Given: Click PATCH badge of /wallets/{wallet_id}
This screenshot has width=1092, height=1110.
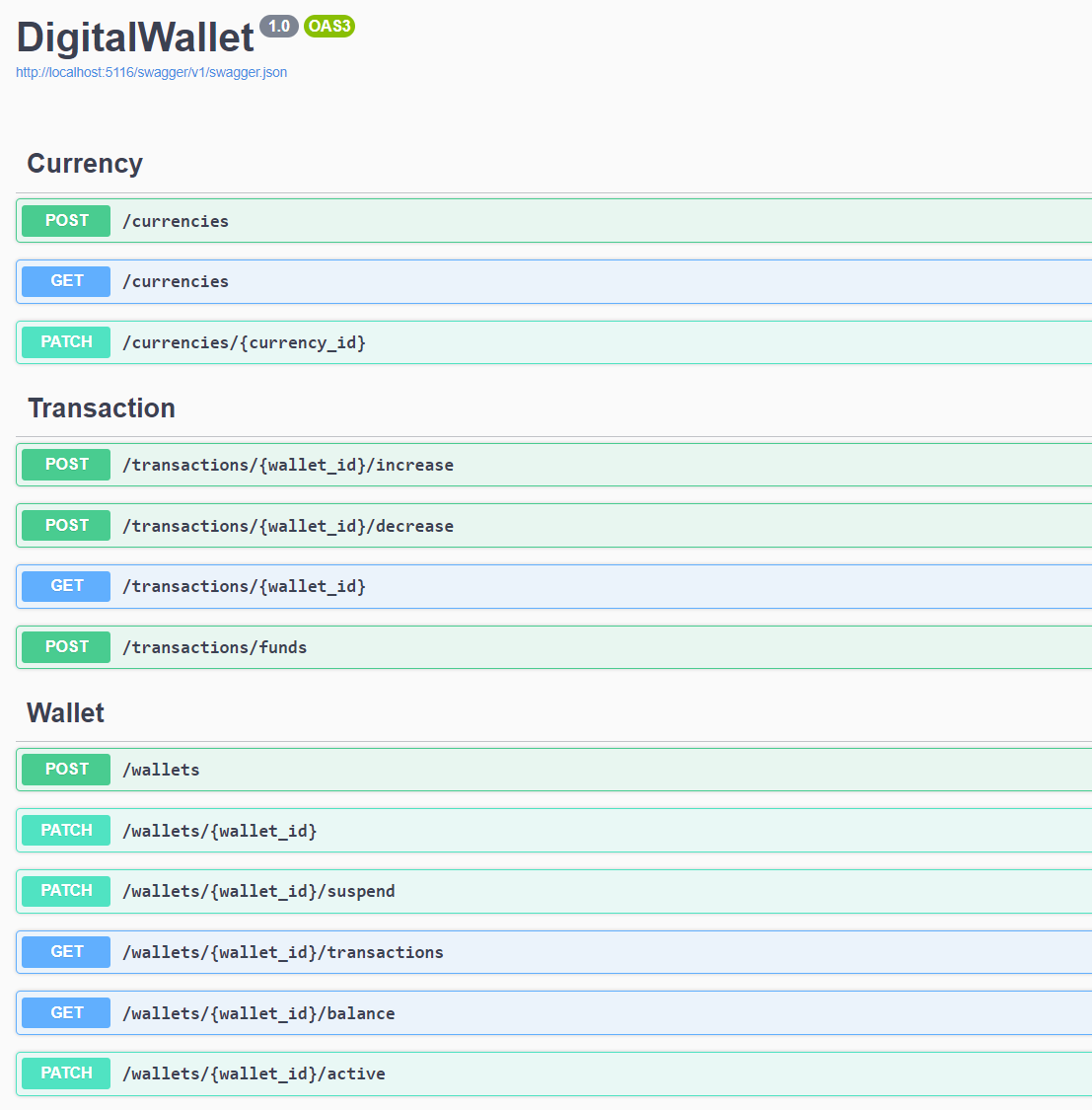Looking at the screenshot, I should [x=66, y=831].
